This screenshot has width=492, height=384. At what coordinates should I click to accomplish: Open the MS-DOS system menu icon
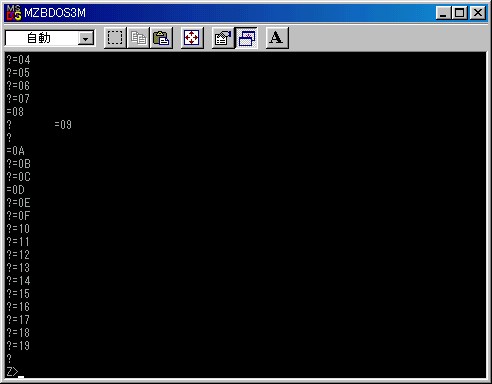coord(14,13)
